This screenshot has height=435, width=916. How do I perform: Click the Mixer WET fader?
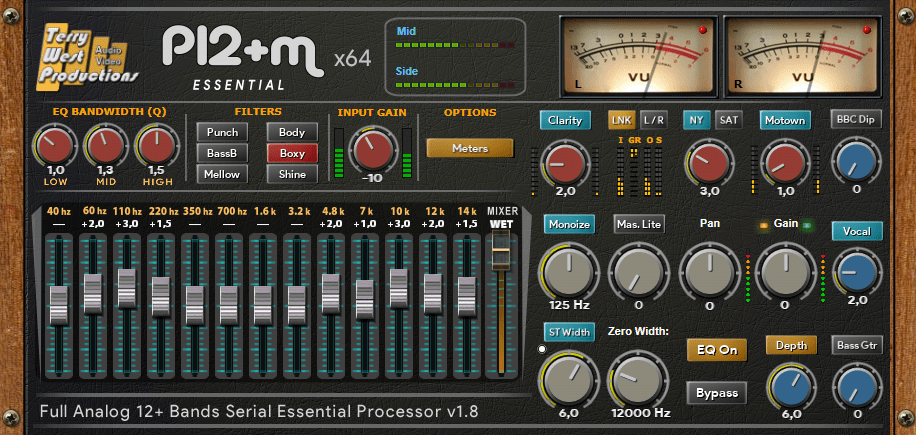point(501,250)
